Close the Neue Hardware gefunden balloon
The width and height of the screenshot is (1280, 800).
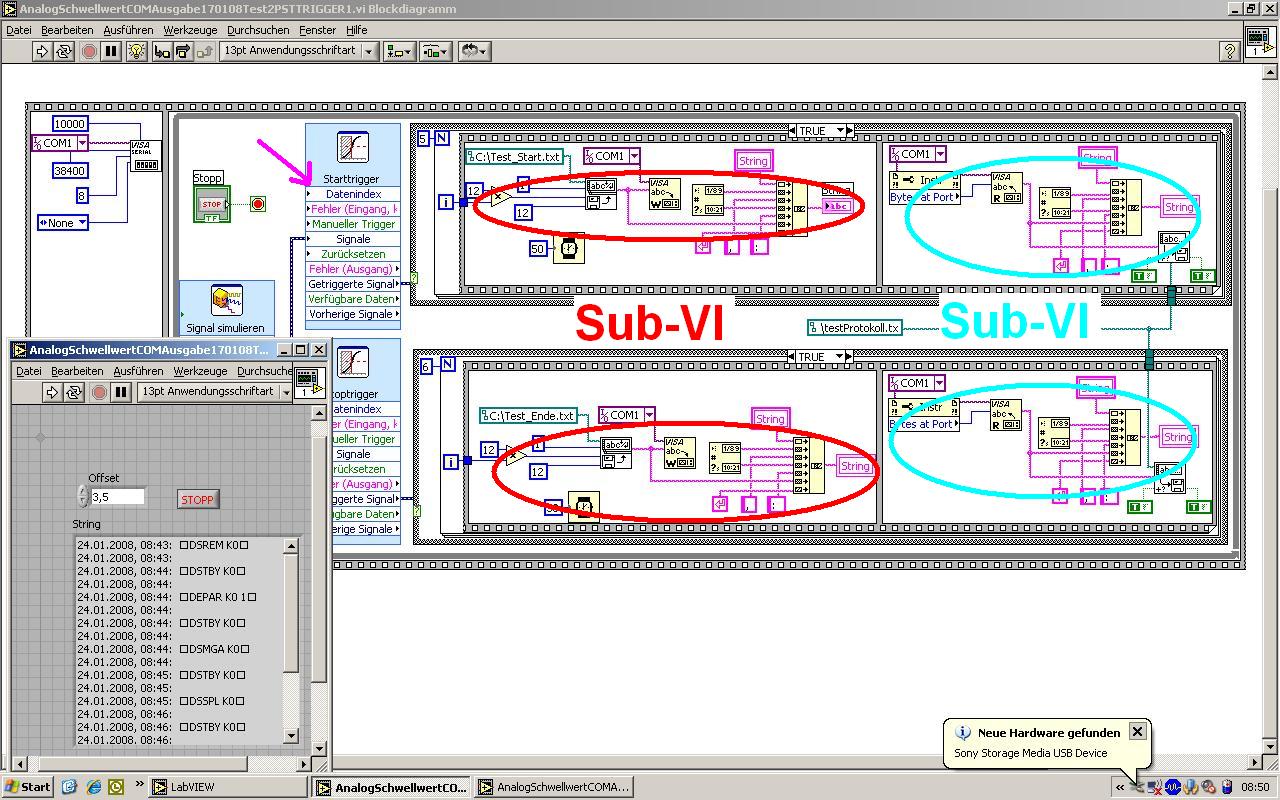[1137, 732]
